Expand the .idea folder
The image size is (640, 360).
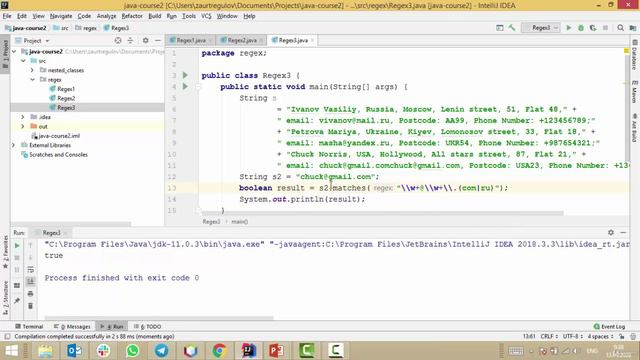tap(23, 117)
